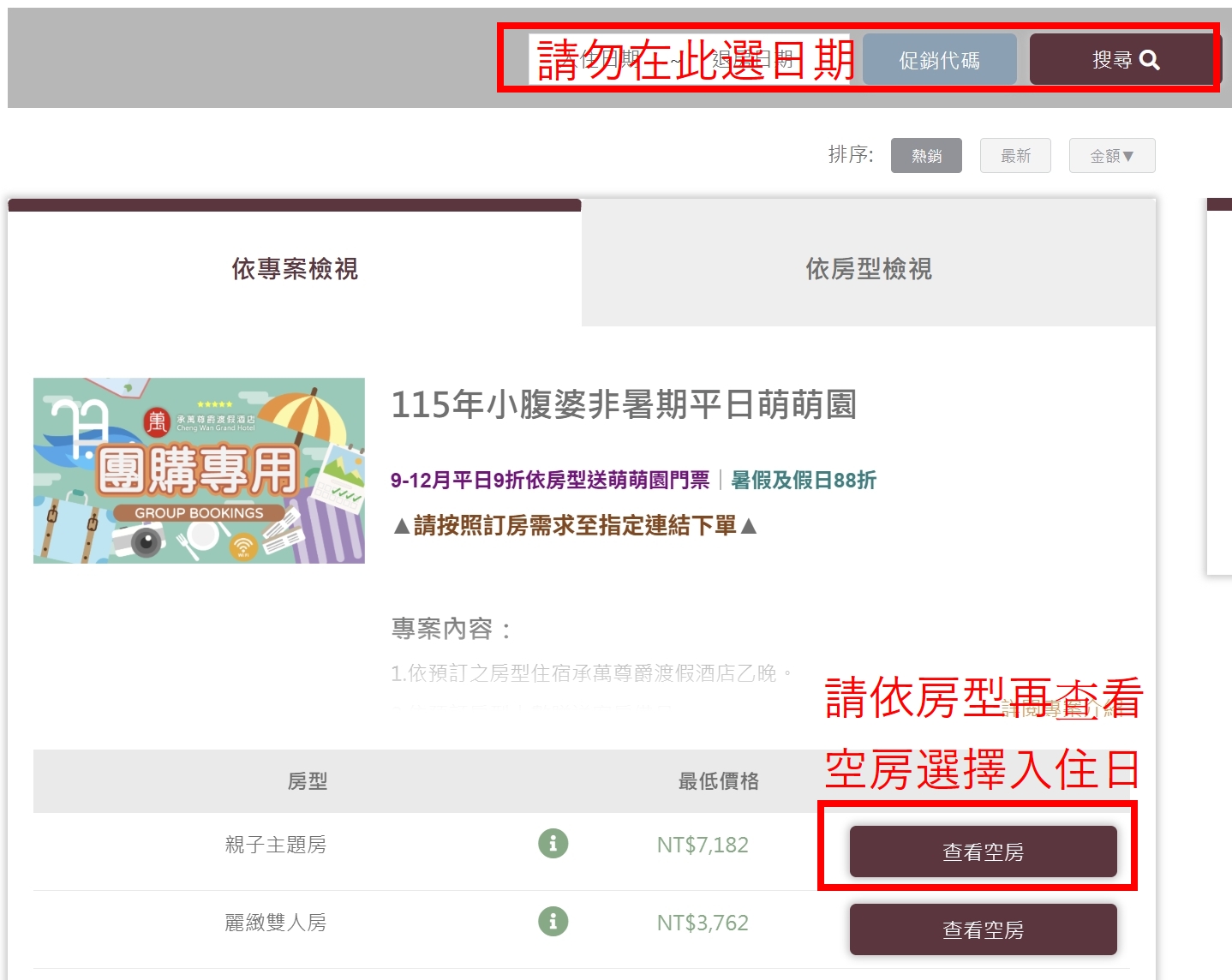Click the 暑假及假日88折 text
1232x980 pixels.
pyautogui.click(x=804, y=480)
